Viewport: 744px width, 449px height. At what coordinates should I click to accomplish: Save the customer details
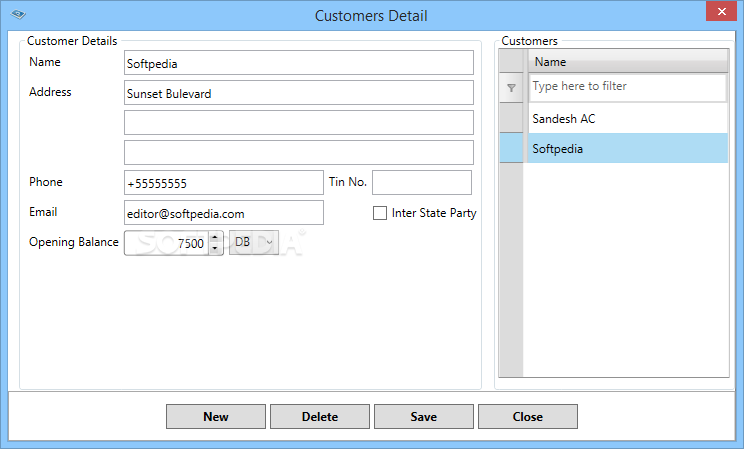tap(424, 417)
